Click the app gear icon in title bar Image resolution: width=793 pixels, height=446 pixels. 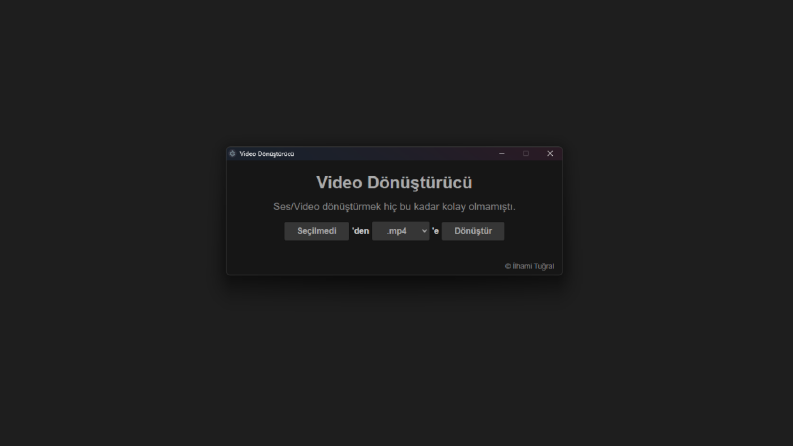pos(233,154)
